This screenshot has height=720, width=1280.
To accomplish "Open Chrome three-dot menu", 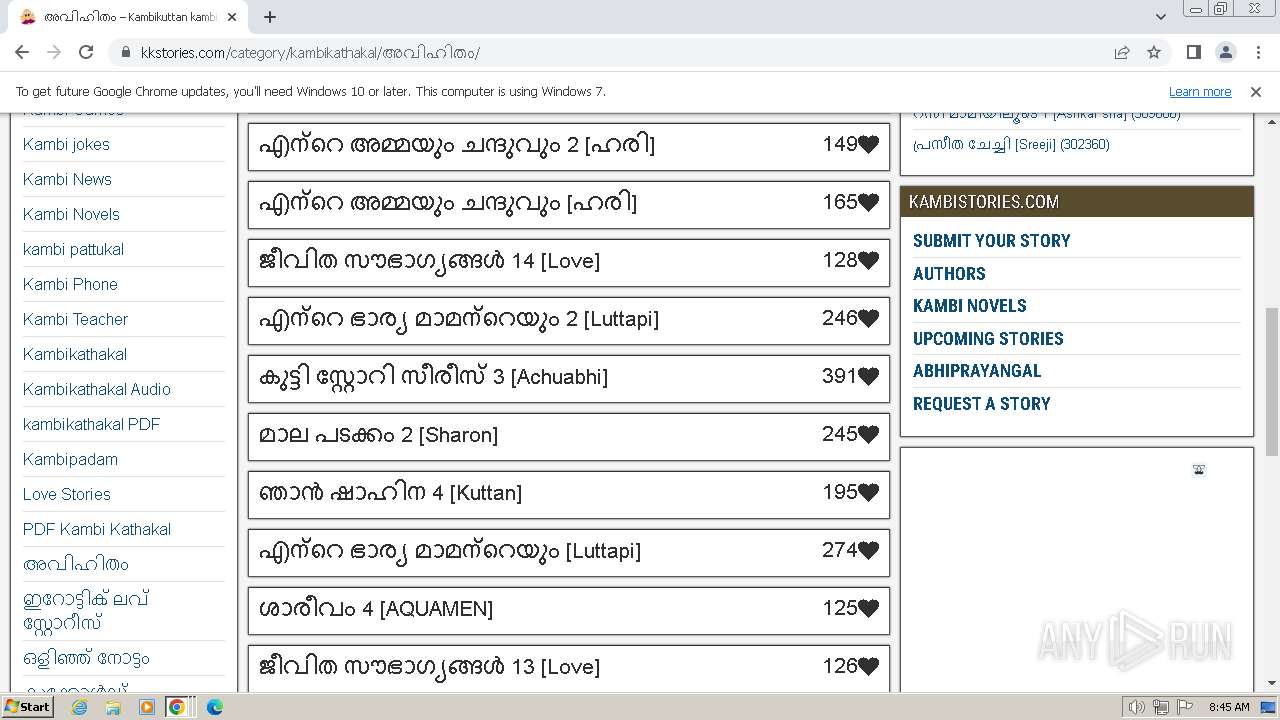I will (1257, 52).
